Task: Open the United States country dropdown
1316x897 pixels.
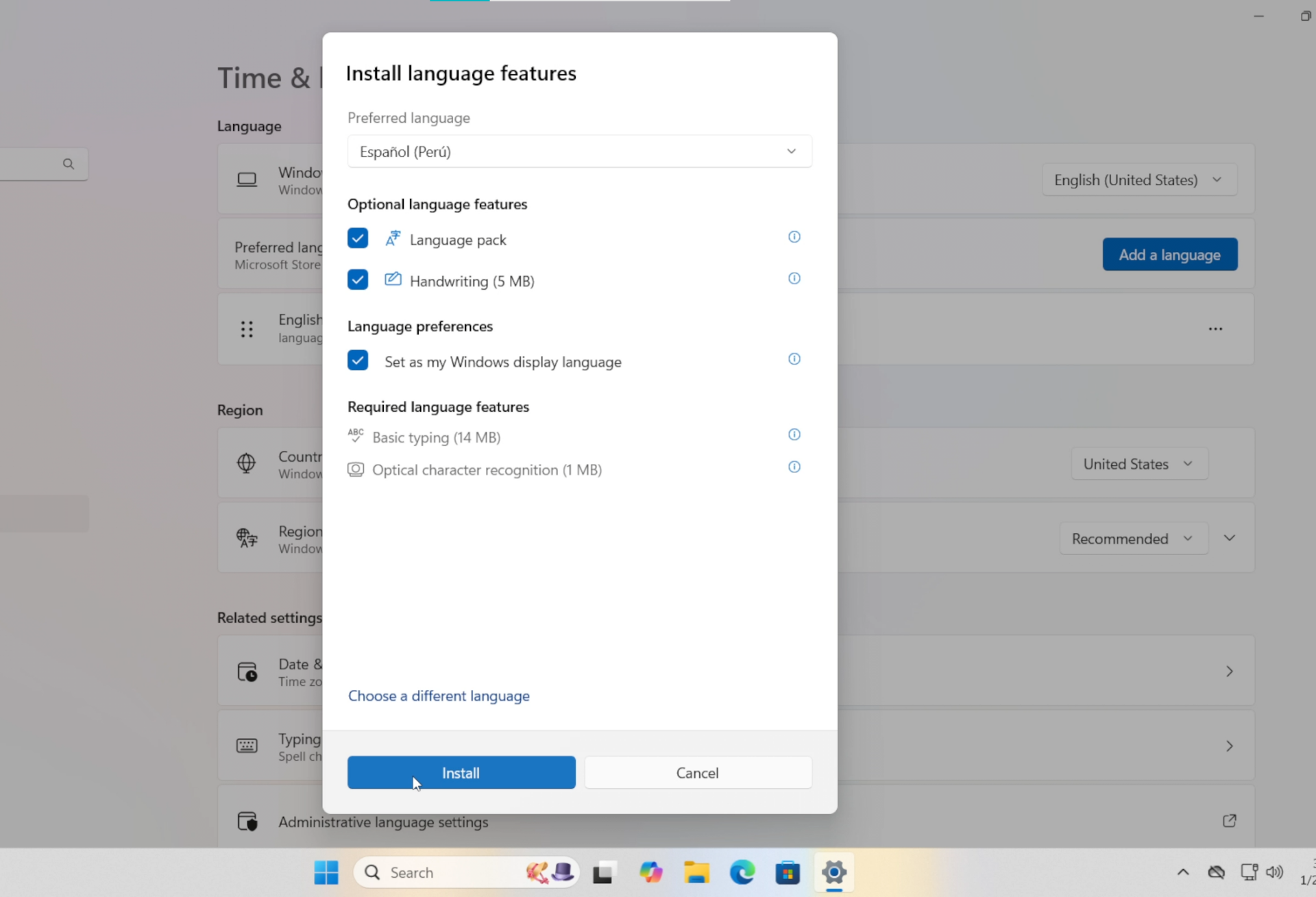Action: 1138,464
